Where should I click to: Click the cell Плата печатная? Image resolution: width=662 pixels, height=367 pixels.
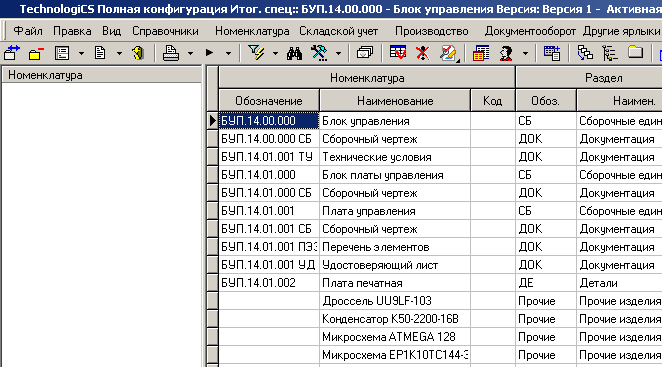point(395,283)
